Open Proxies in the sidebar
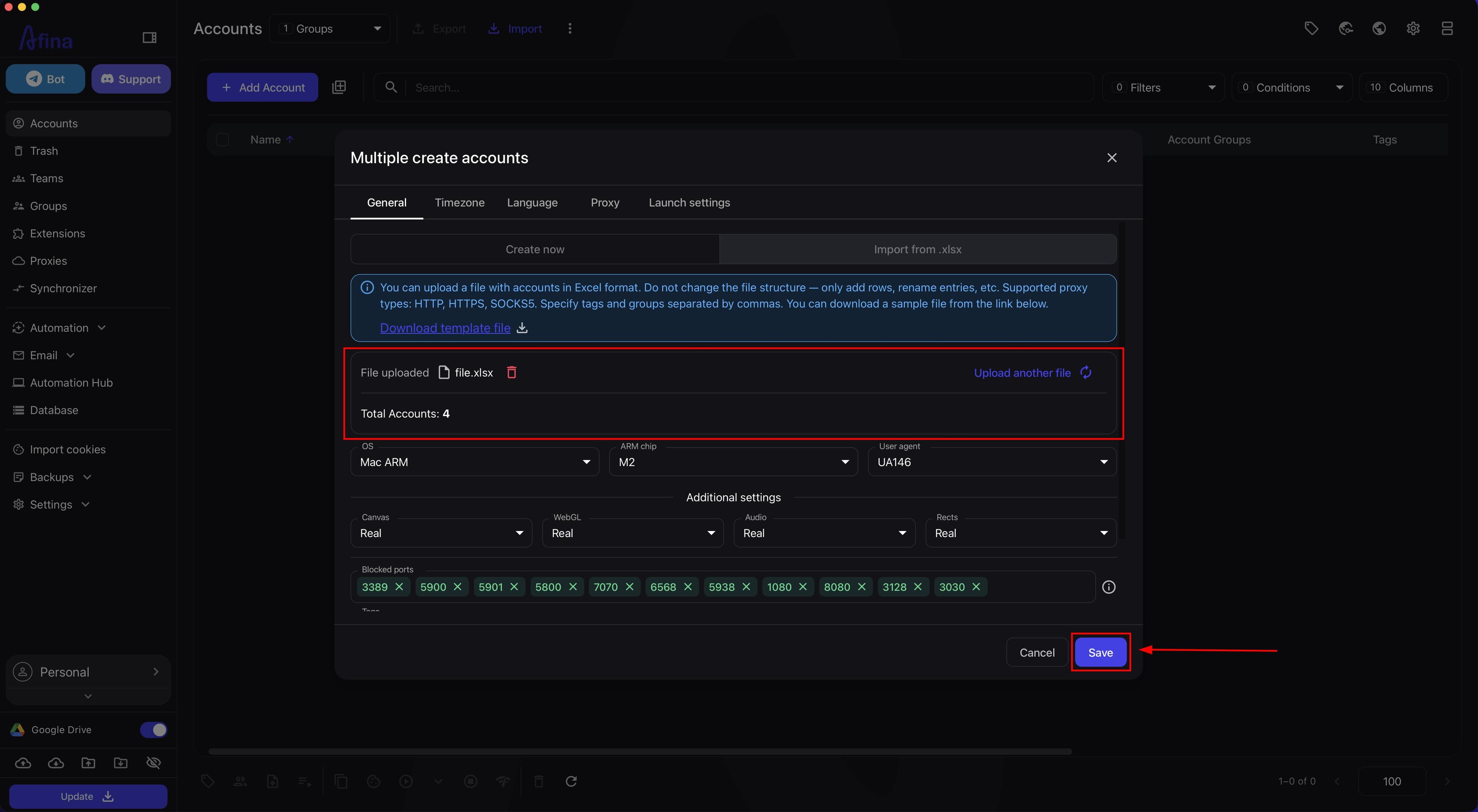This screenshot has width=1478, height=812. pos(89,261)
